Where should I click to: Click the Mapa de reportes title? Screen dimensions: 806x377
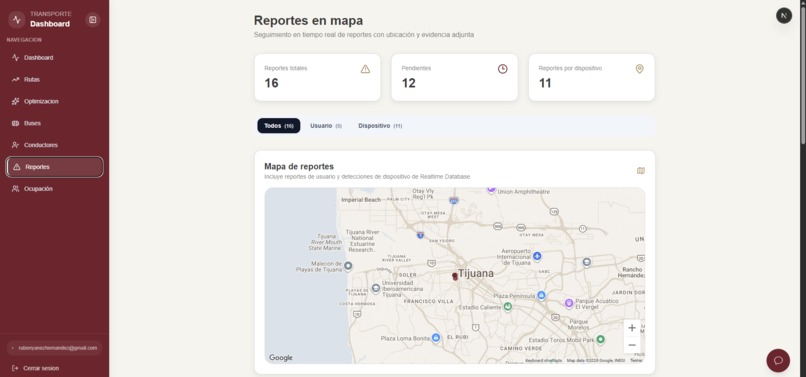click(299, 167)
